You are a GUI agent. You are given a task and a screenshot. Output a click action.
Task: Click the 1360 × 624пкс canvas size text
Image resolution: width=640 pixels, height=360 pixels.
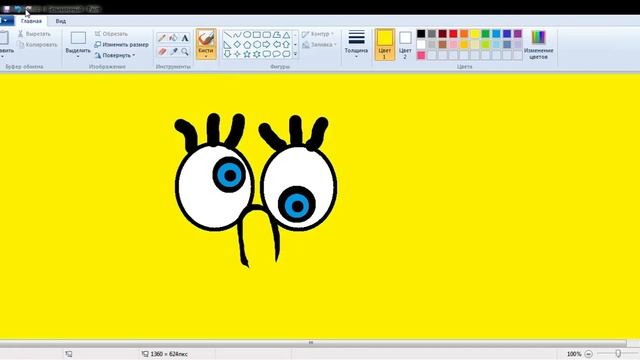pyautogui.click(x=169, y=354)
